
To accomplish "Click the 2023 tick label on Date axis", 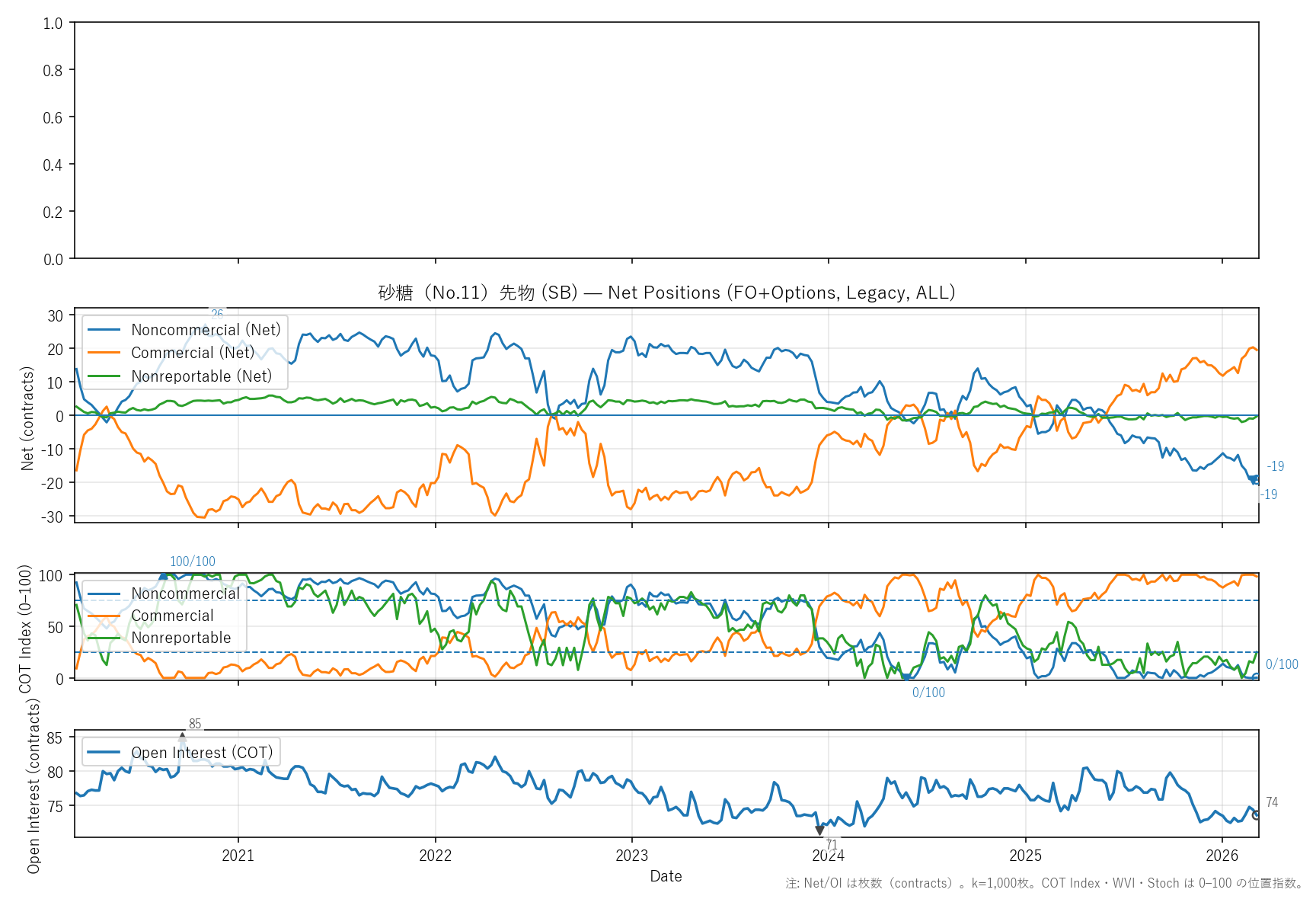I will 631,856.
